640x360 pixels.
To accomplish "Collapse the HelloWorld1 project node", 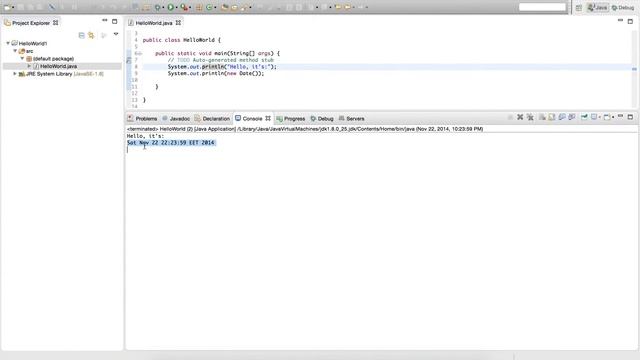I will [8, 43].
